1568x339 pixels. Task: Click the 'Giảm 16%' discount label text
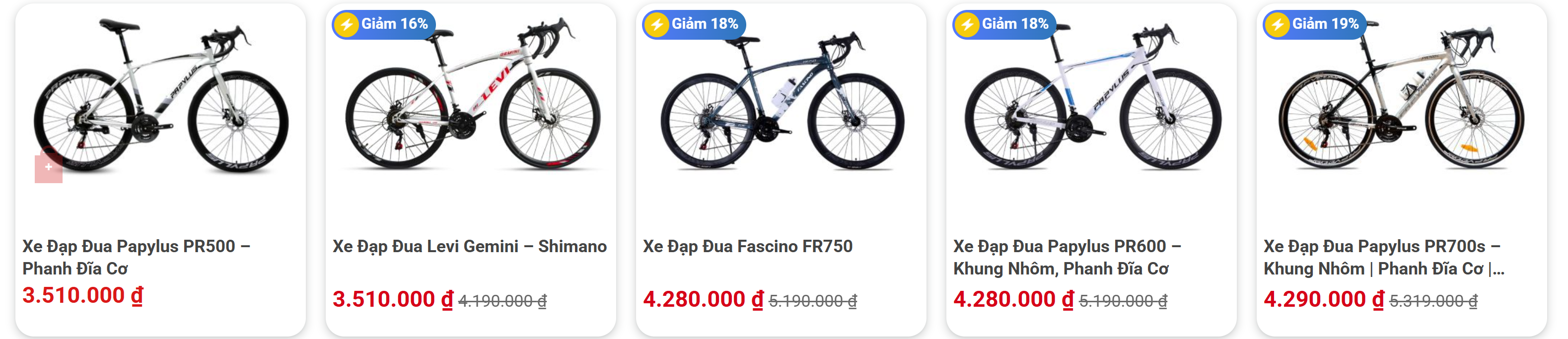tap(394, 24)
